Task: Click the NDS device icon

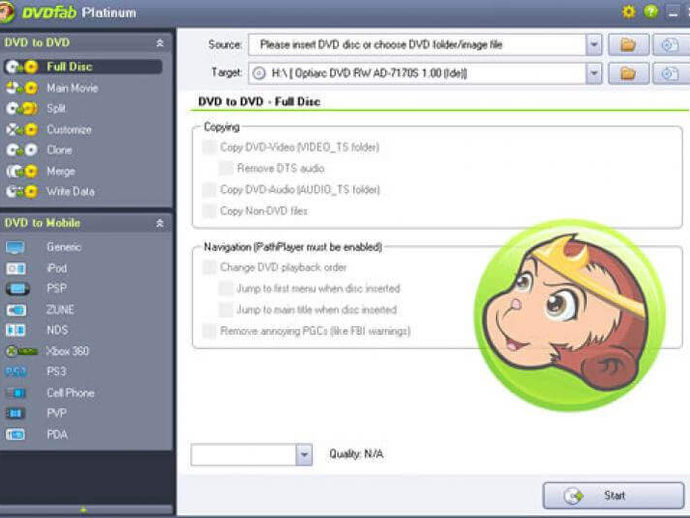Action: 16,330
